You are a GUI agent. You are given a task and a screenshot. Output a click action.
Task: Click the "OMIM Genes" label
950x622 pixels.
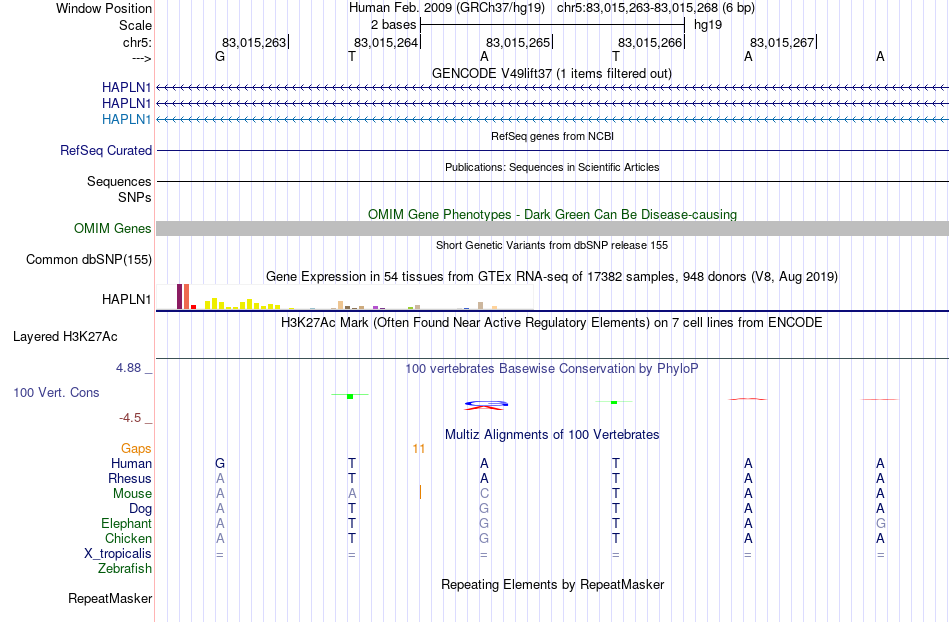[x=113, y=228]
